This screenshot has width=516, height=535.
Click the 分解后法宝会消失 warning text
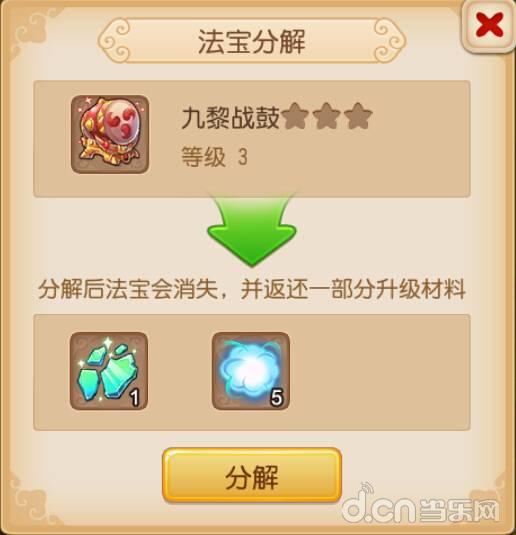click(x=128, y=290)
